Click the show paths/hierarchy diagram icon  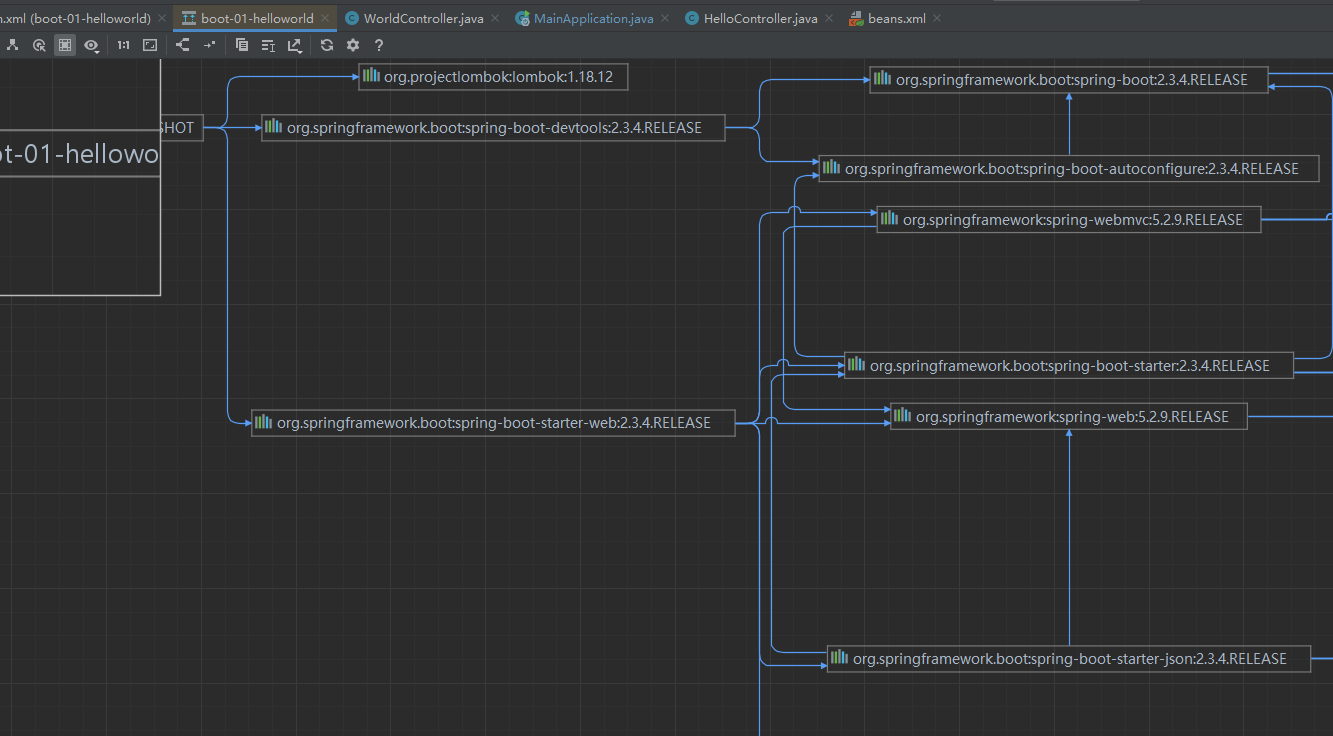point(13,45)
